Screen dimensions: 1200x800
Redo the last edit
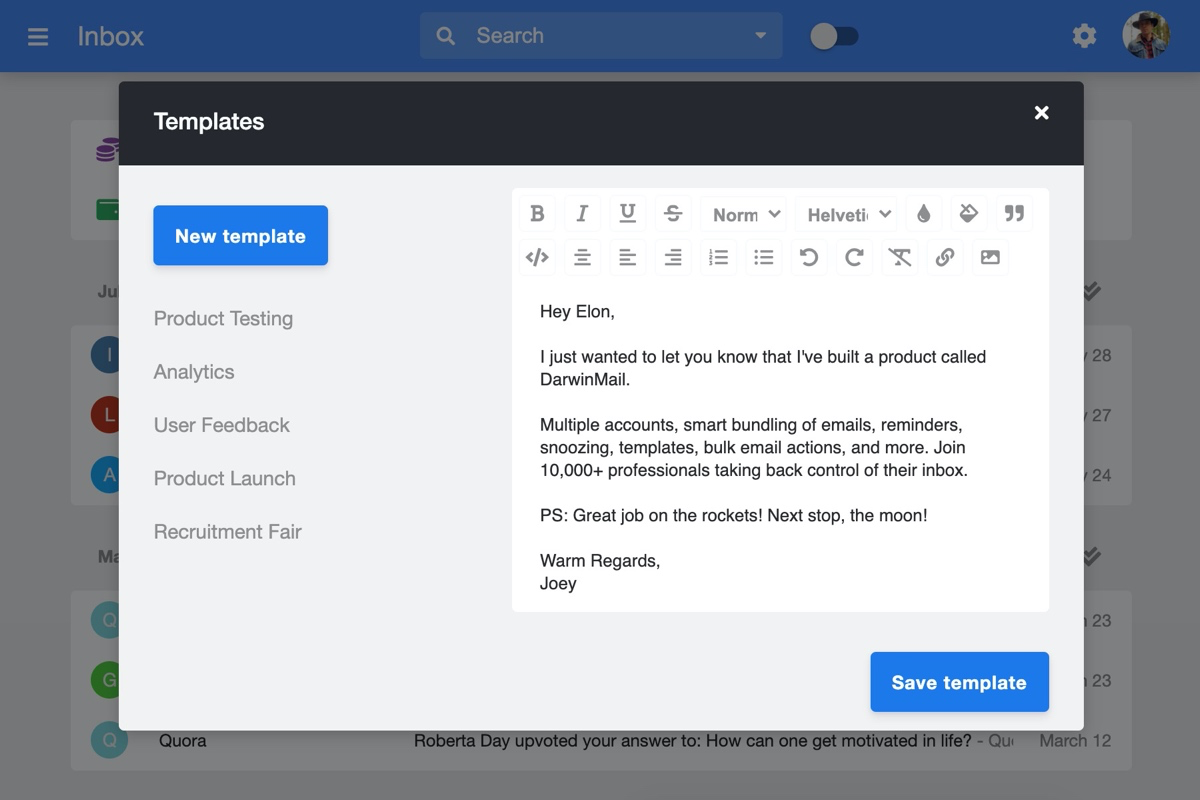854,257
